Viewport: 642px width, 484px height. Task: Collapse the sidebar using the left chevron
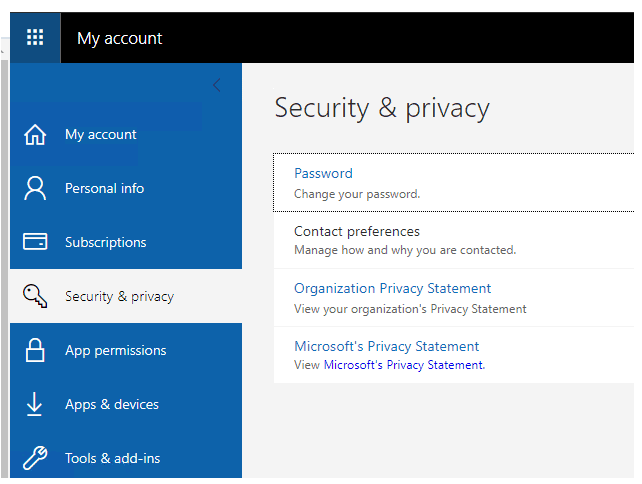(x=217, y=85)
